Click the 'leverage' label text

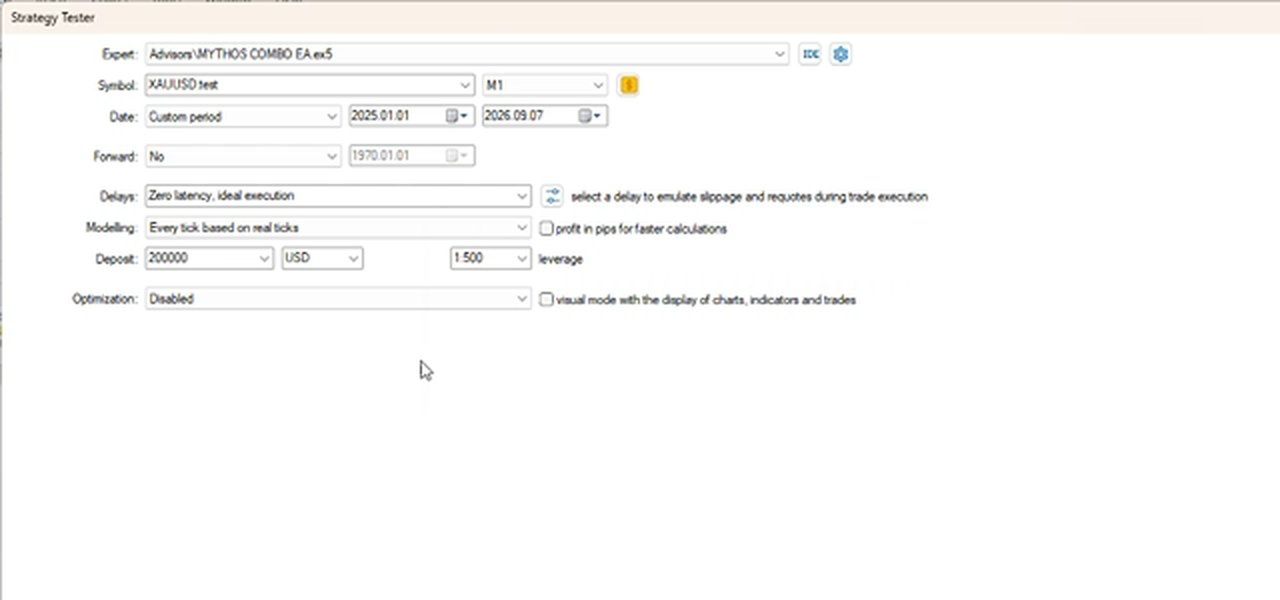click(x=560, y=259)
